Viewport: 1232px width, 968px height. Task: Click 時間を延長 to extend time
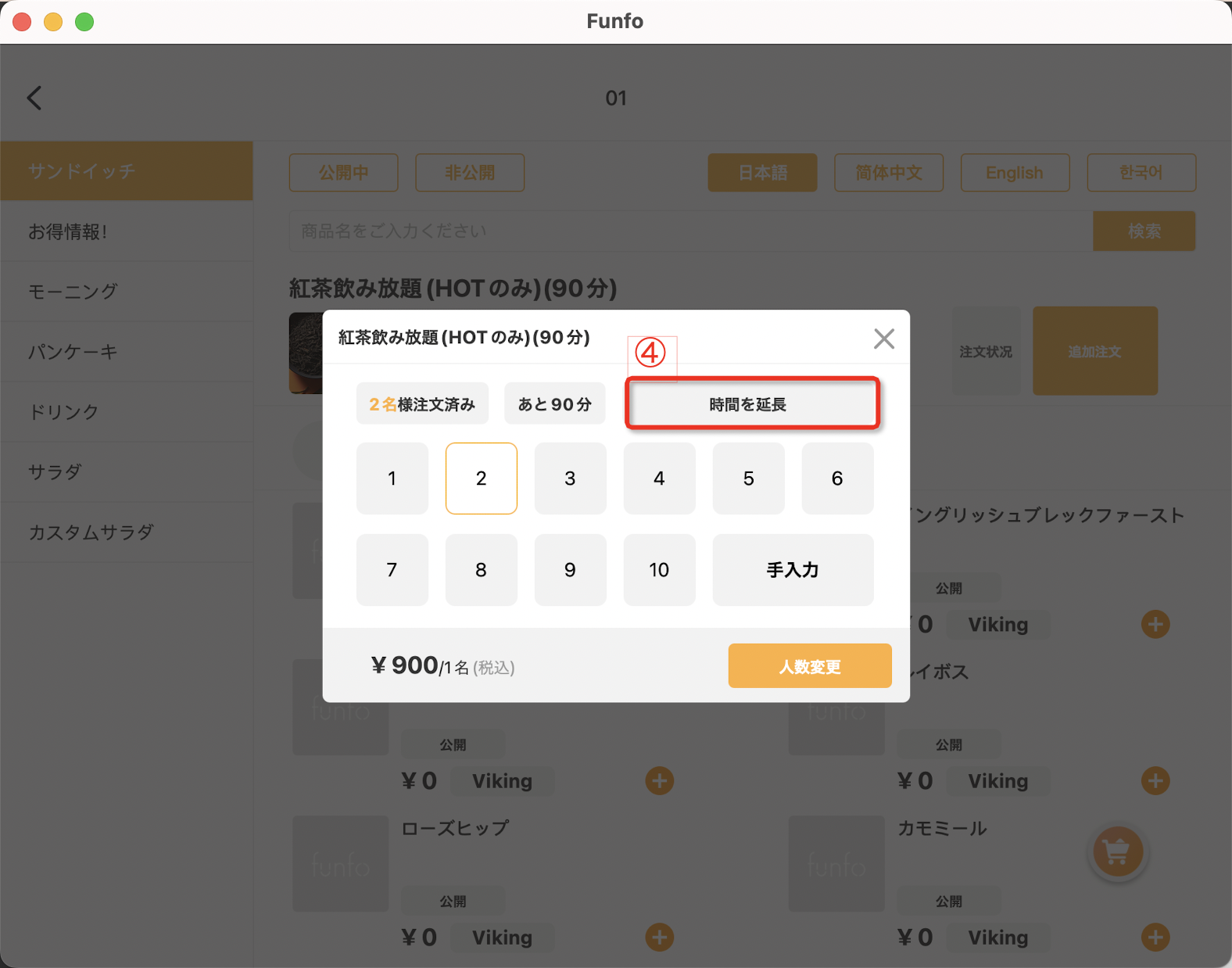(x=752, y=404)
